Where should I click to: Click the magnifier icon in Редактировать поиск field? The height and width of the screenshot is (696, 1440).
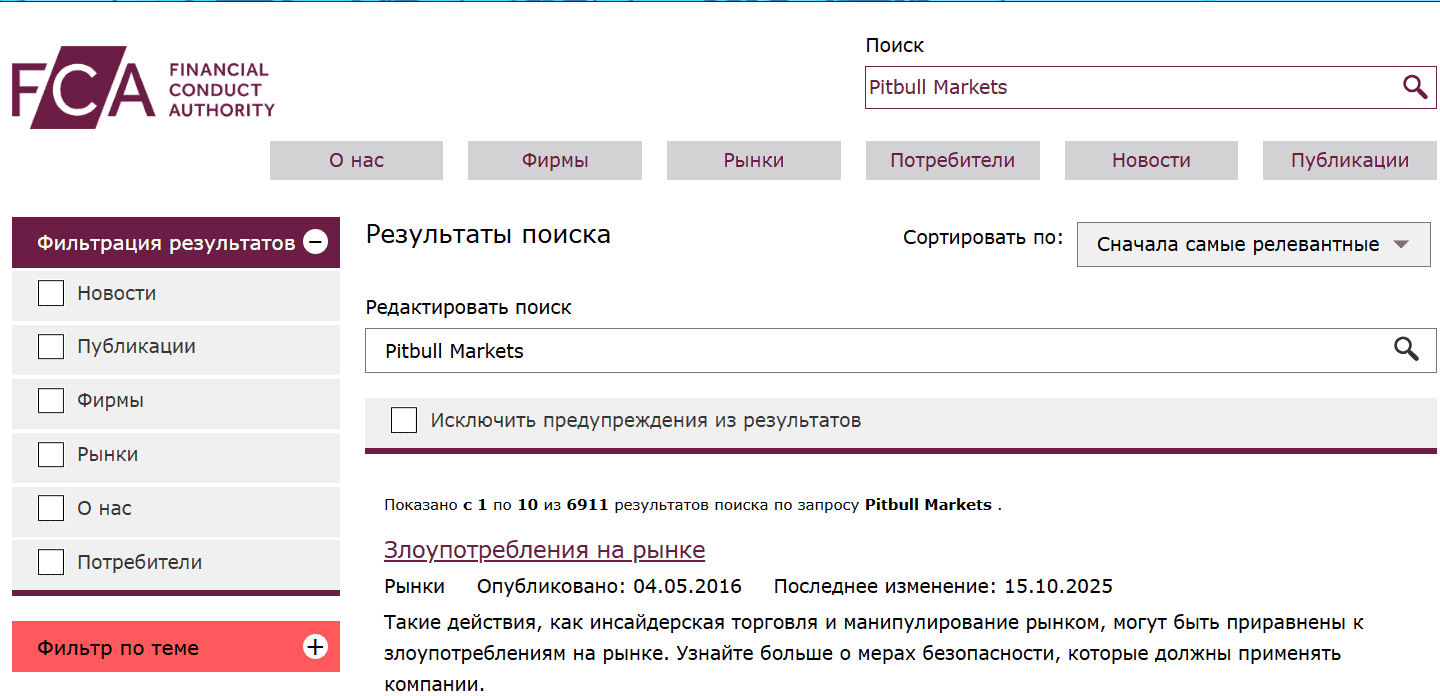(x=1407, y=350)
